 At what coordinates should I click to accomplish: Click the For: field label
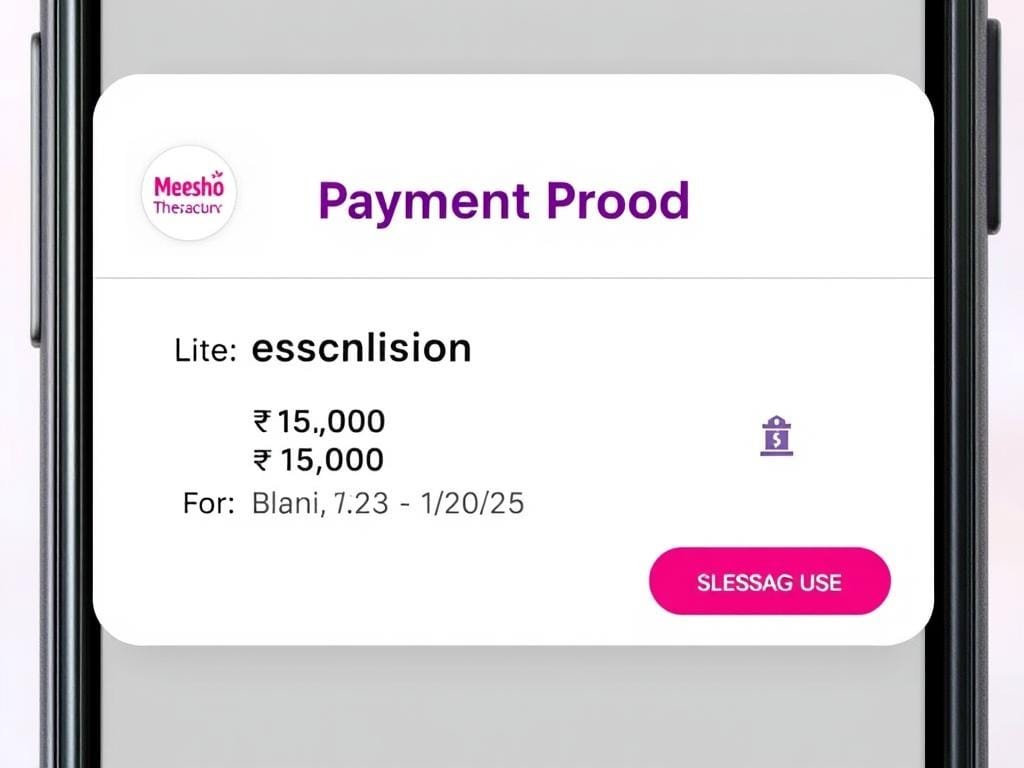(x=208, y=503)
